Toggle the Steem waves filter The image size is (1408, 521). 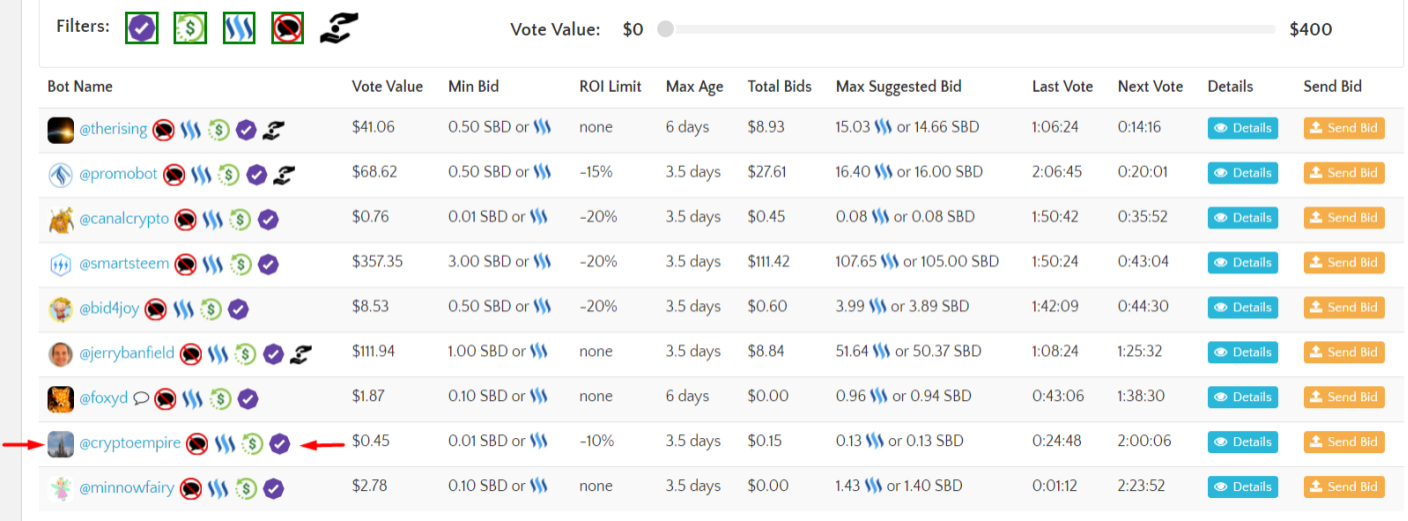pyautogui.click(x=239, y=28)
